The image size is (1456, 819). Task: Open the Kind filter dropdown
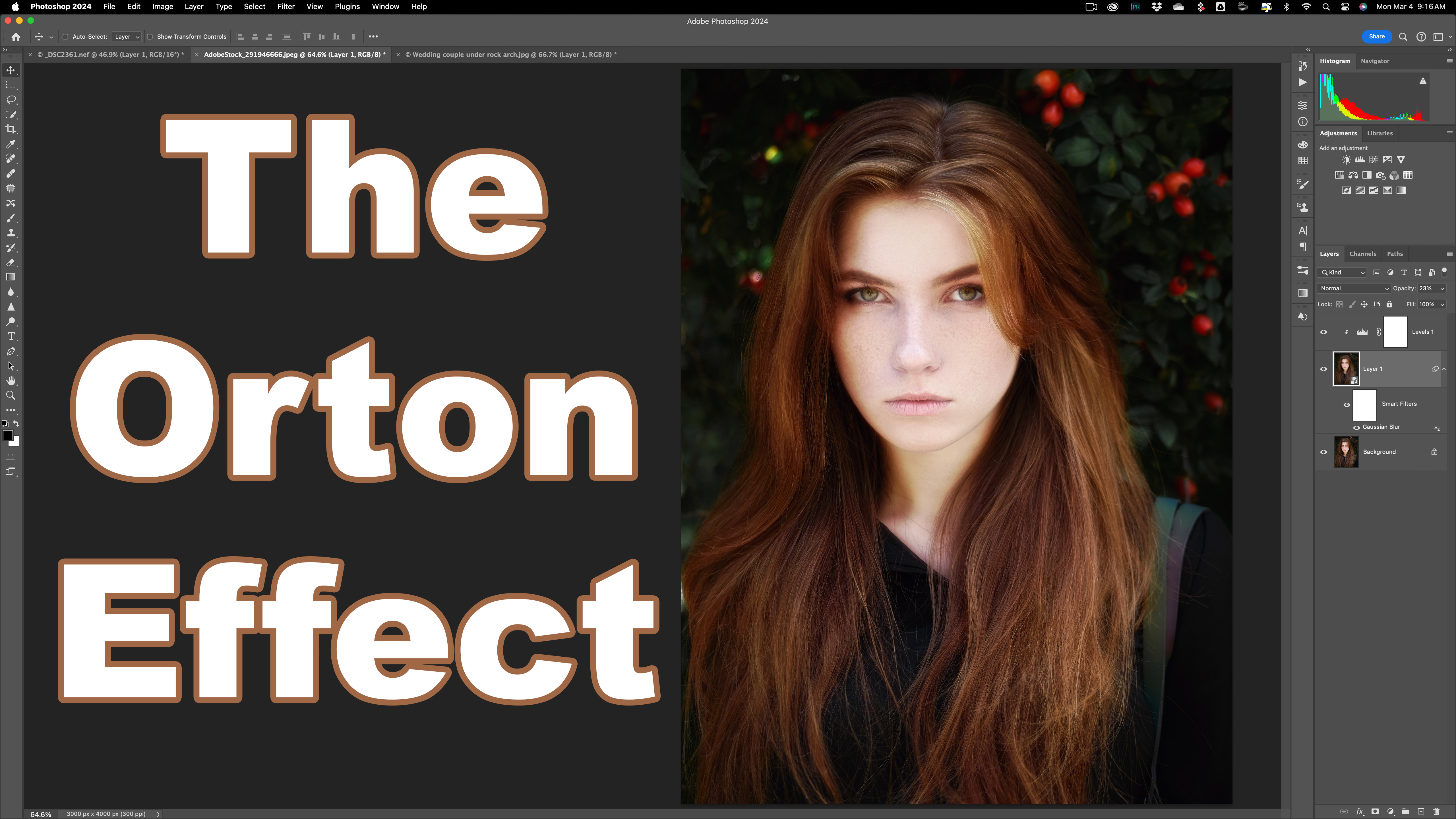tap(1342, 272)
